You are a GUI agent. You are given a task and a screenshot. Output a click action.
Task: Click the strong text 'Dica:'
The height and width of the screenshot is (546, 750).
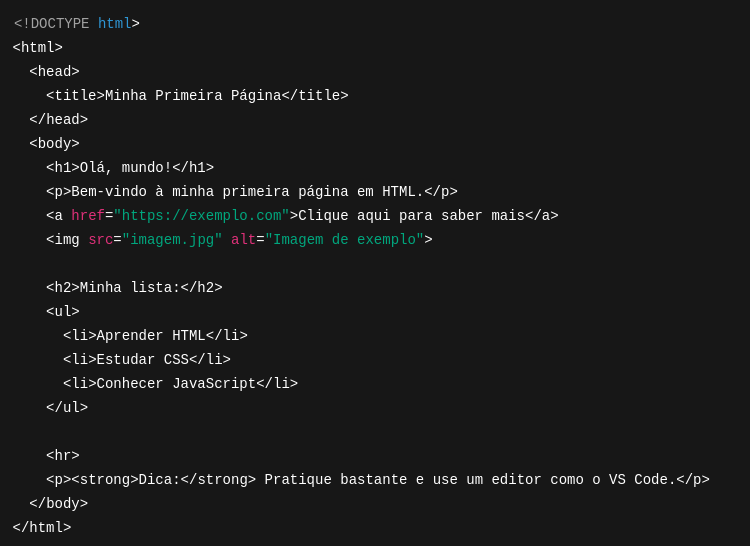[x=159, y=480]
